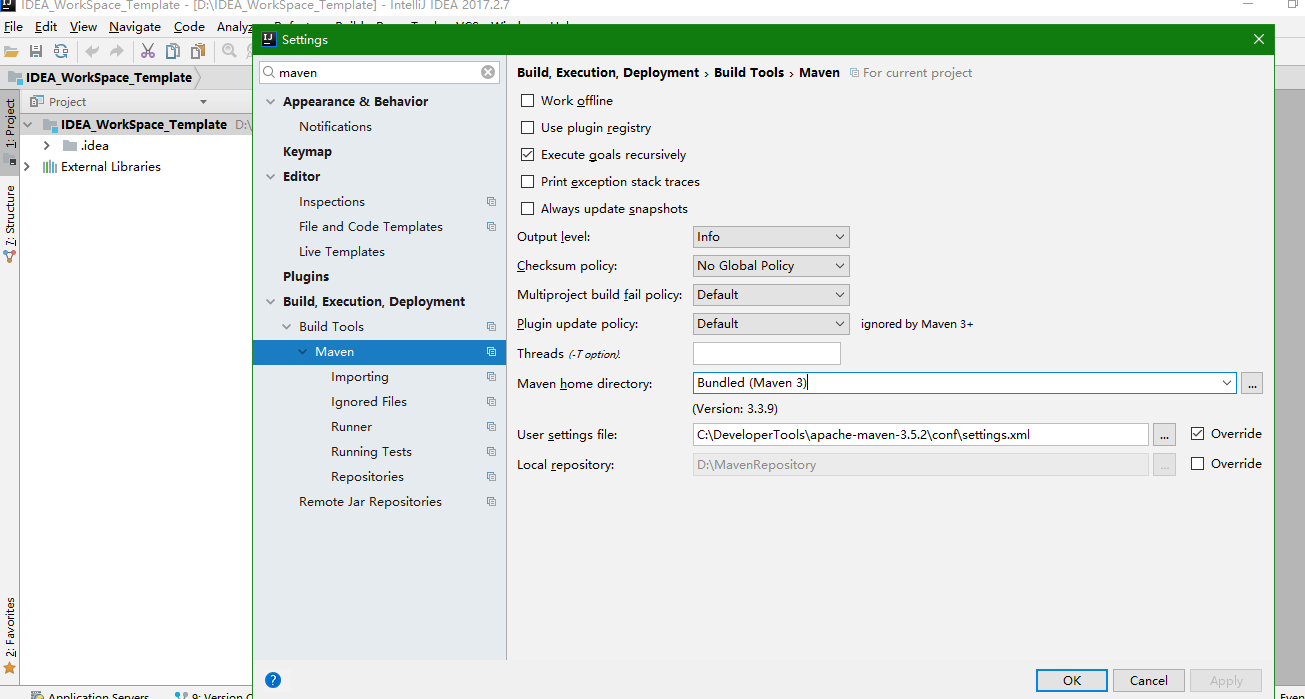Click the project-level icon beside Remote Jar Repositories
This screenshot has width=1305, height=699.
click(491, 502)
